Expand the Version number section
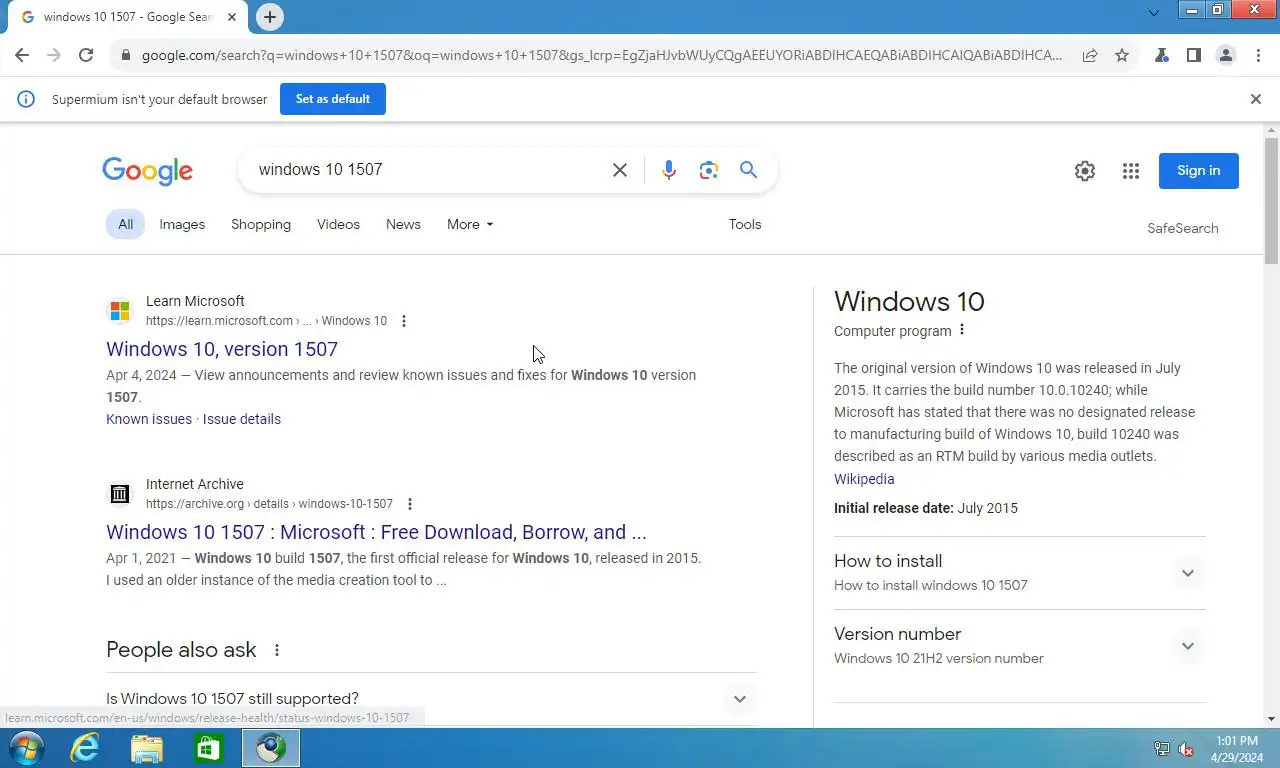 click(x=1020, y=646)
